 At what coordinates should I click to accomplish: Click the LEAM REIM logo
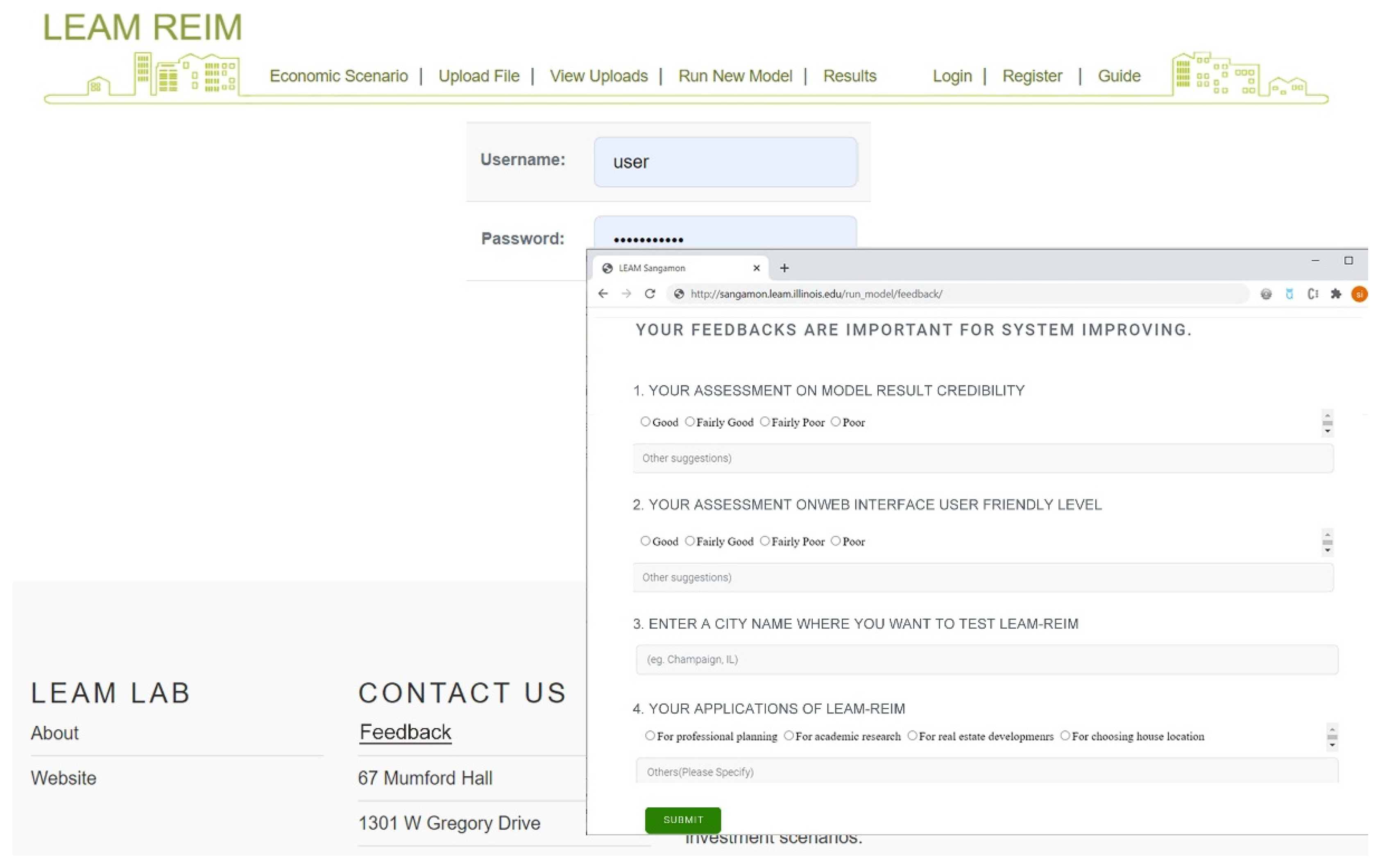coord(143,27)
